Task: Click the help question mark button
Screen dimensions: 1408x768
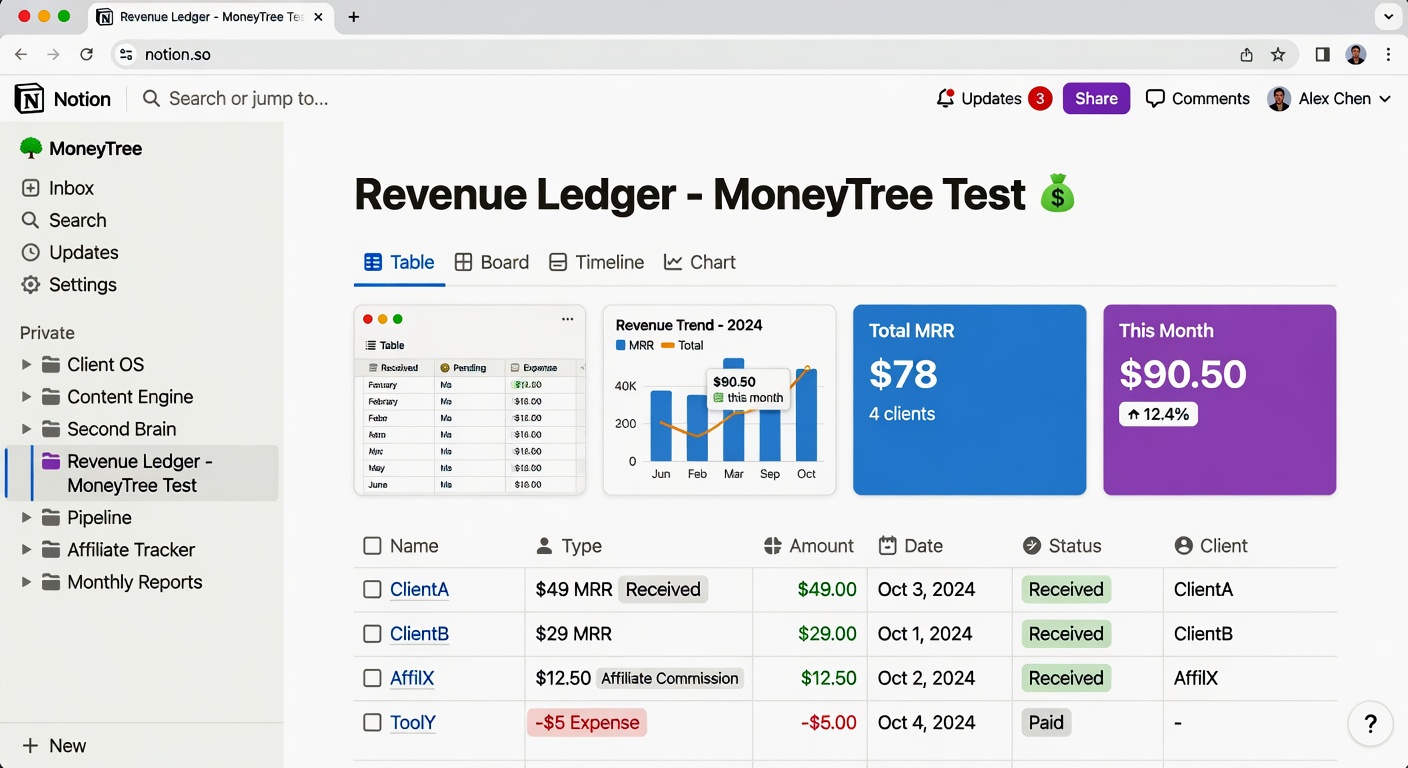Action: tap(1371, 724)
